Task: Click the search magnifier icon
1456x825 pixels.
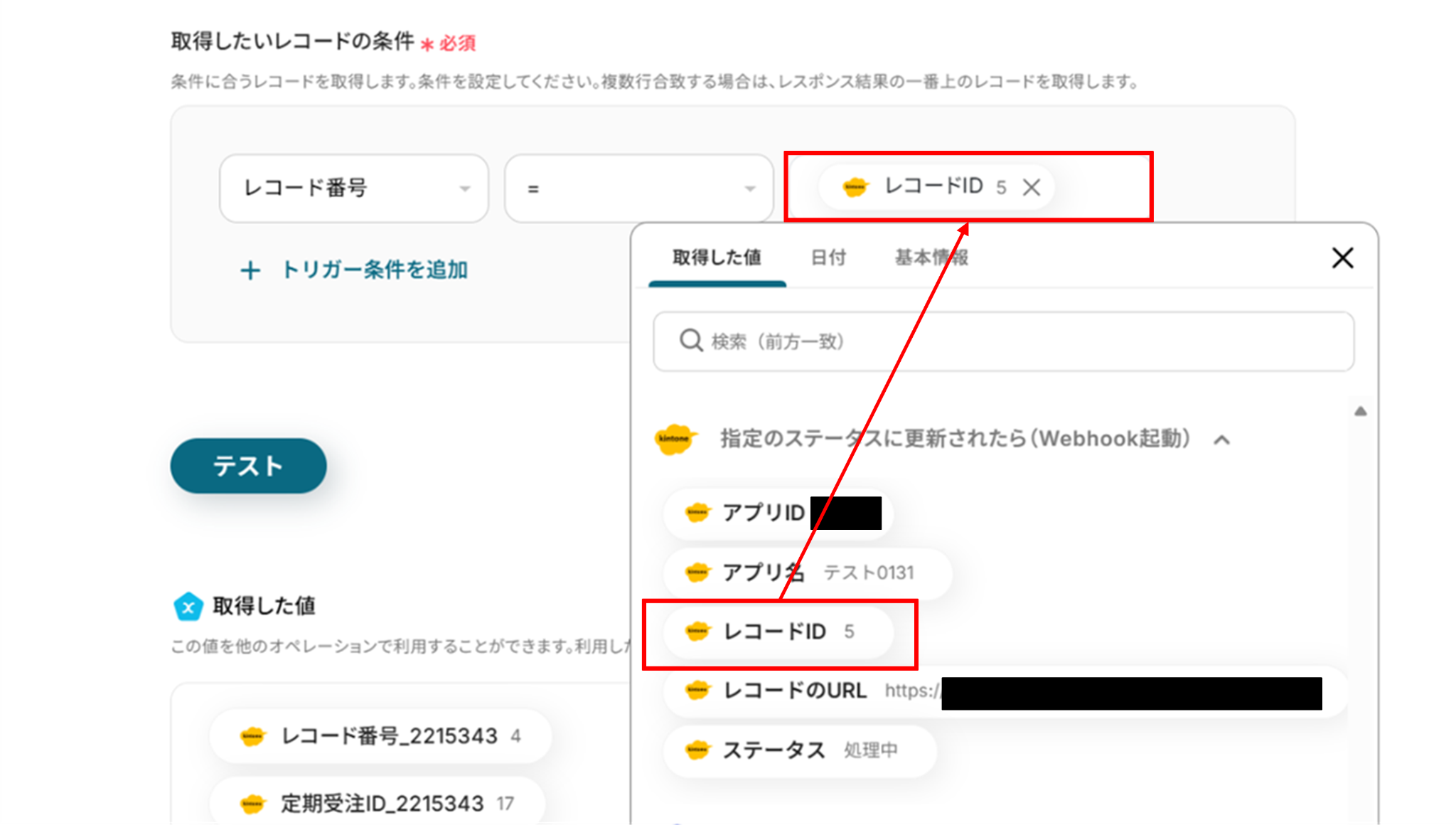Action: 690,341
